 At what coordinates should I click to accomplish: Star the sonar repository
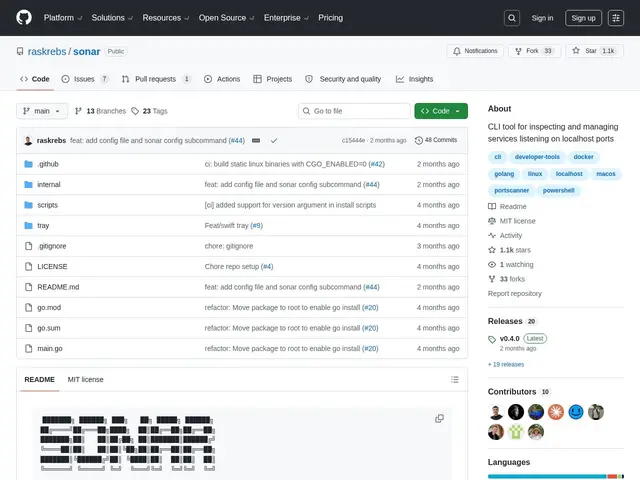(594, 51)
